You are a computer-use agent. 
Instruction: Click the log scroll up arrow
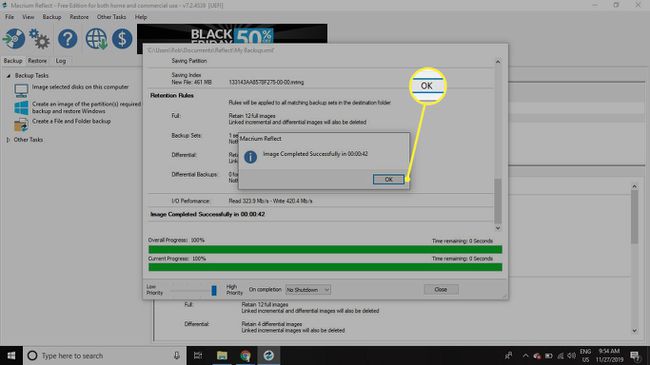(x=498, y=62)
